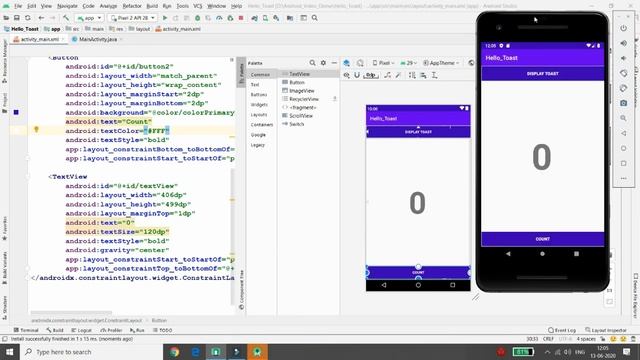
Task: Open Android Studio taskbar icon
Action: point(257,352)
